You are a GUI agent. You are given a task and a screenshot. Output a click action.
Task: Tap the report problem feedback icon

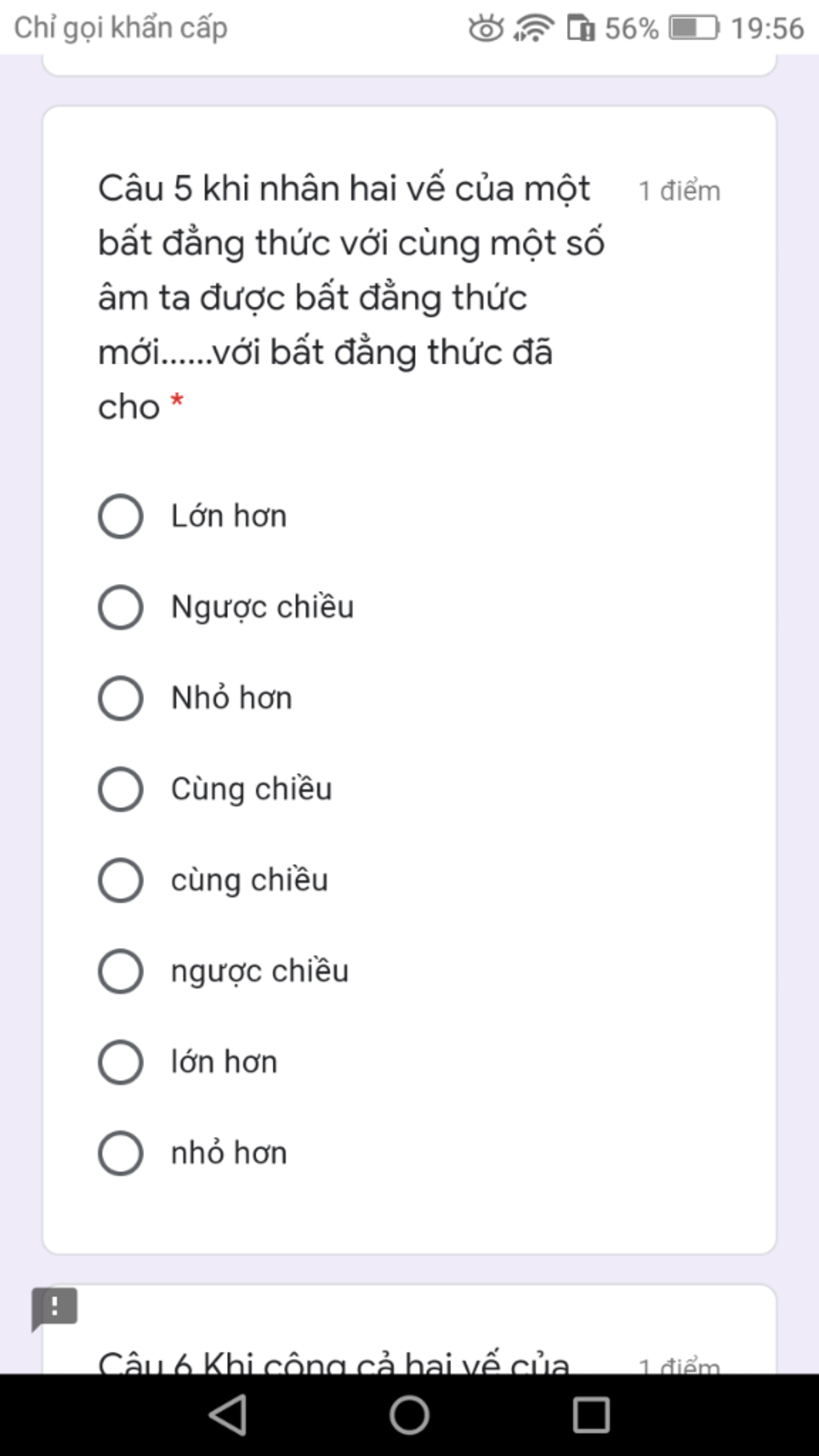pos(54,1308)
